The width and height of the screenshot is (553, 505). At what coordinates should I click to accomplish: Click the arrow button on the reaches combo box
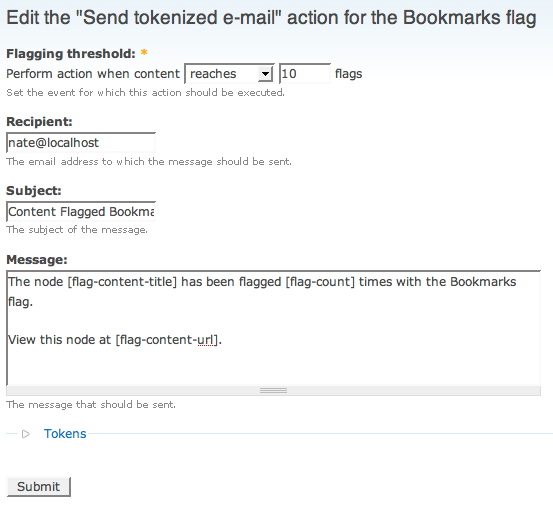pos(265,74)
